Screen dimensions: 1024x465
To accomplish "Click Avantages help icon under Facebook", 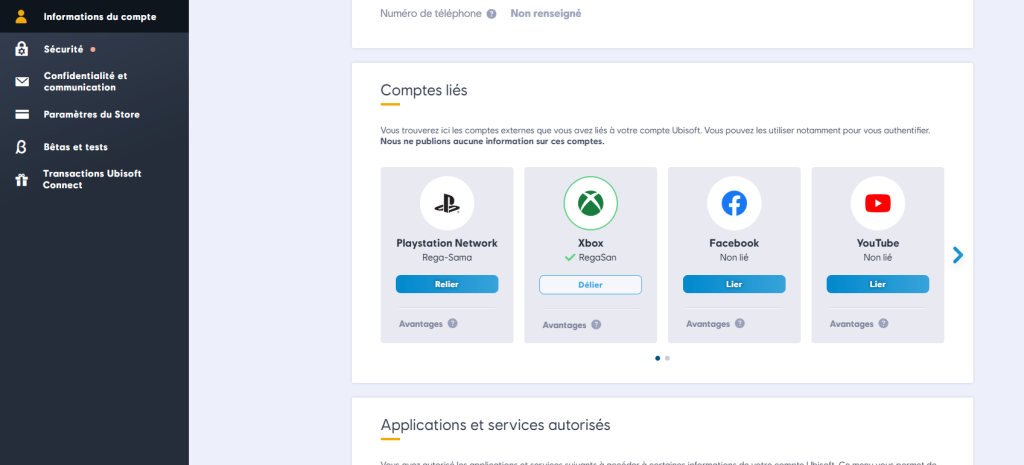I will 740,324.
